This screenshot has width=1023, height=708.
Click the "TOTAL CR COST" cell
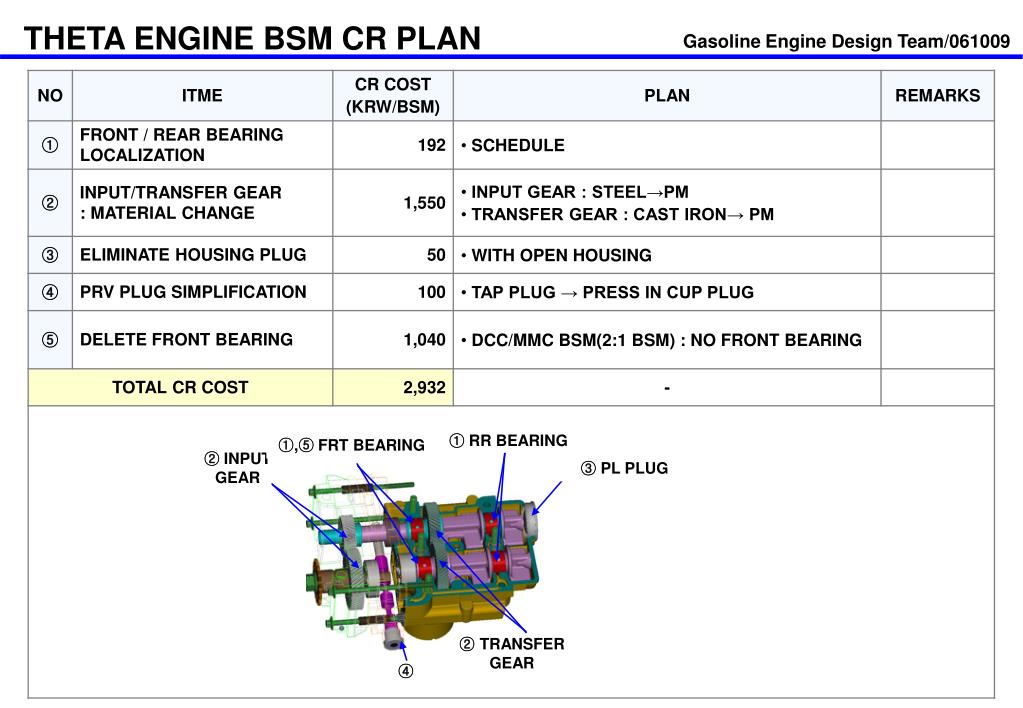tap(181, 387)
